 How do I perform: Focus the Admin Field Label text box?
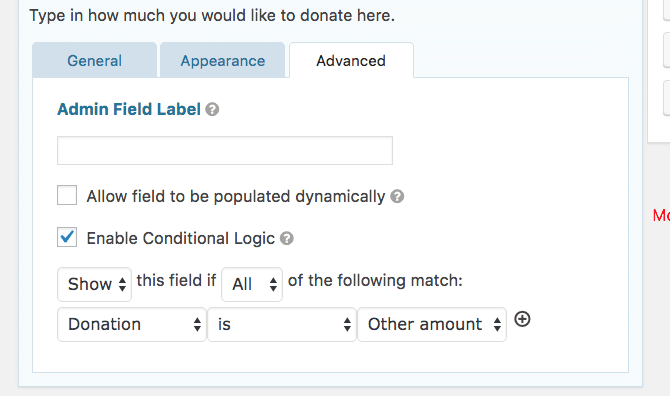(225, 150)
